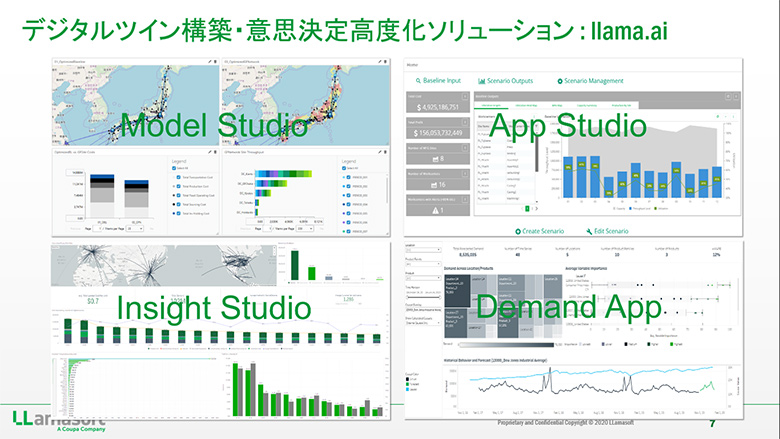Click the light blue legend swatch in Demand App
The width and height of the screenshot is (780, 439).
click(x=408, y=389)
